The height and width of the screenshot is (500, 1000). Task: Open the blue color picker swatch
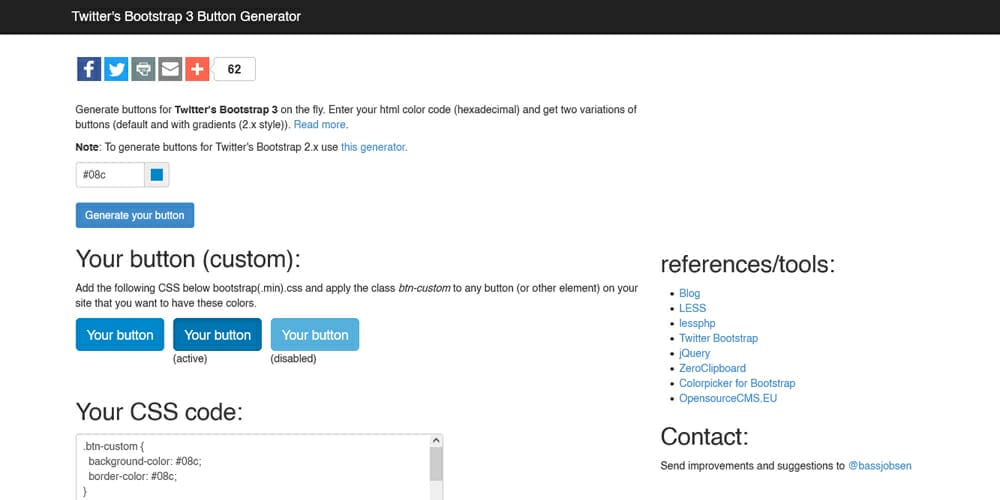coord(157,175)
